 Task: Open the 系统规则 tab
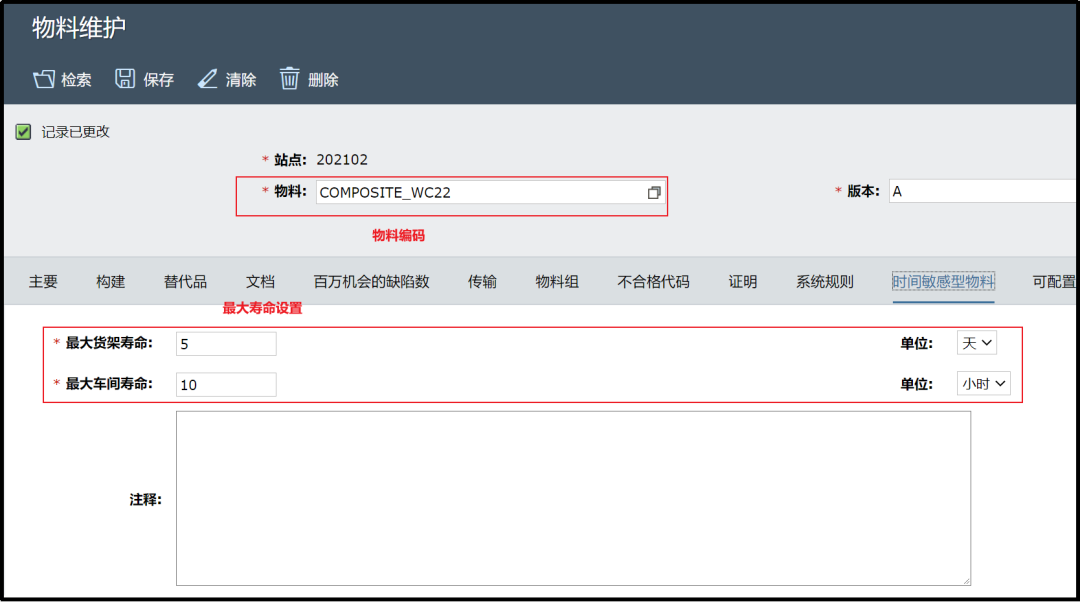coord(824,281)
